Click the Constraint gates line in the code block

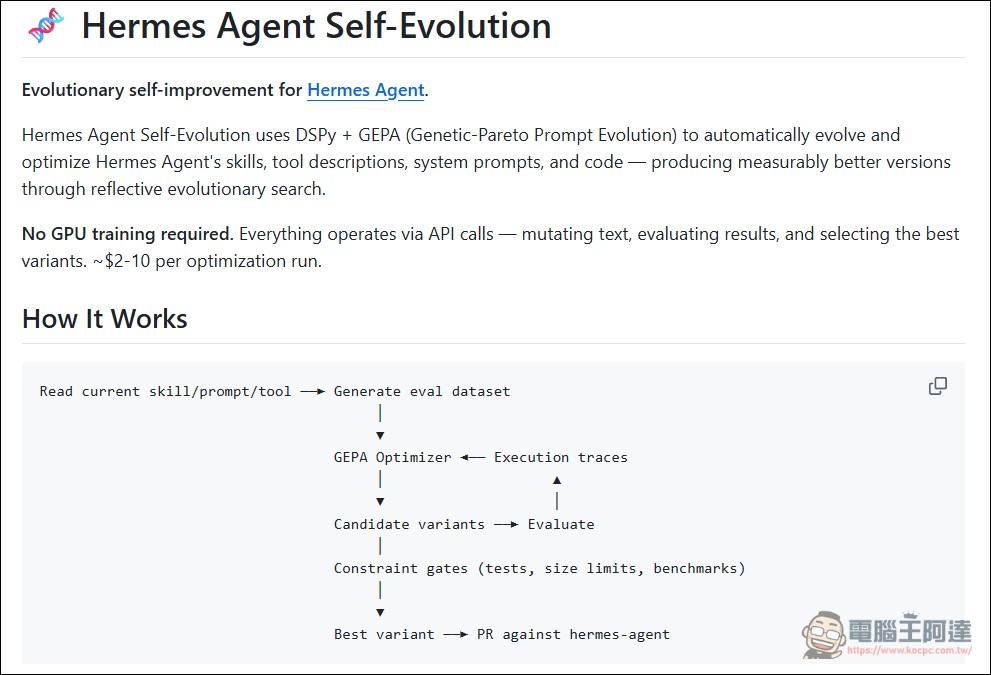point(539,567)
